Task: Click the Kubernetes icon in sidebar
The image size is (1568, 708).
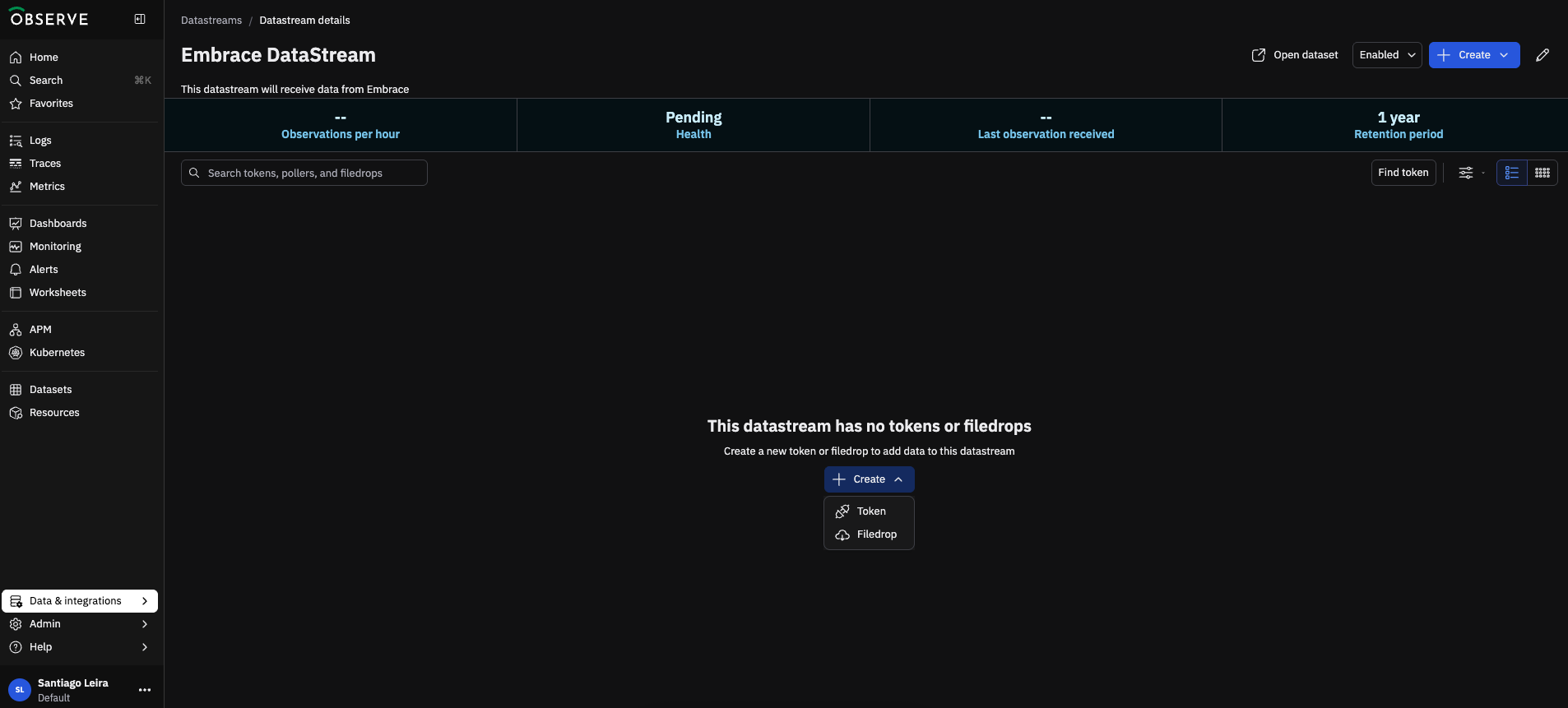Action: coord(16,353)
